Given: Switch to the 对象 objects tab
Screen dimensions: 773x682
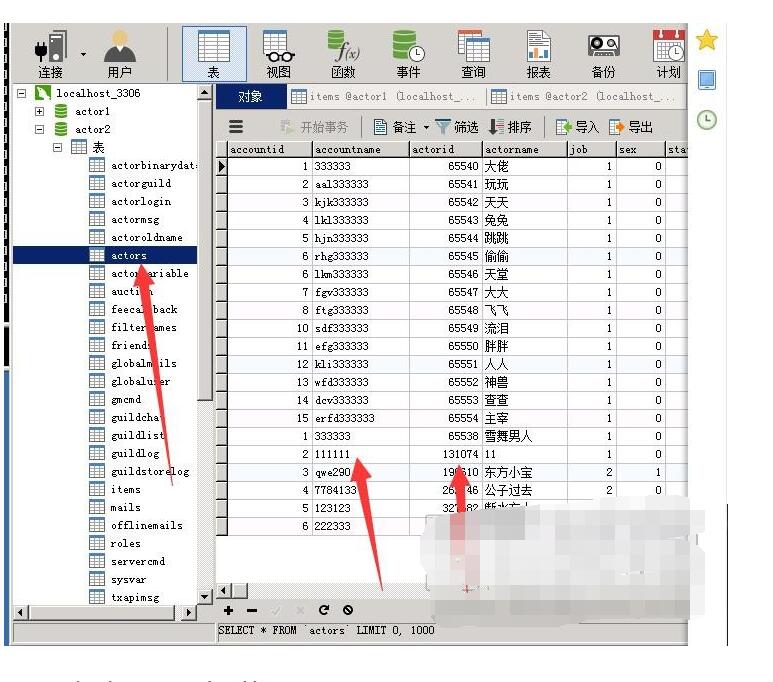Looking at the screenshot, I should click(250, 97).
